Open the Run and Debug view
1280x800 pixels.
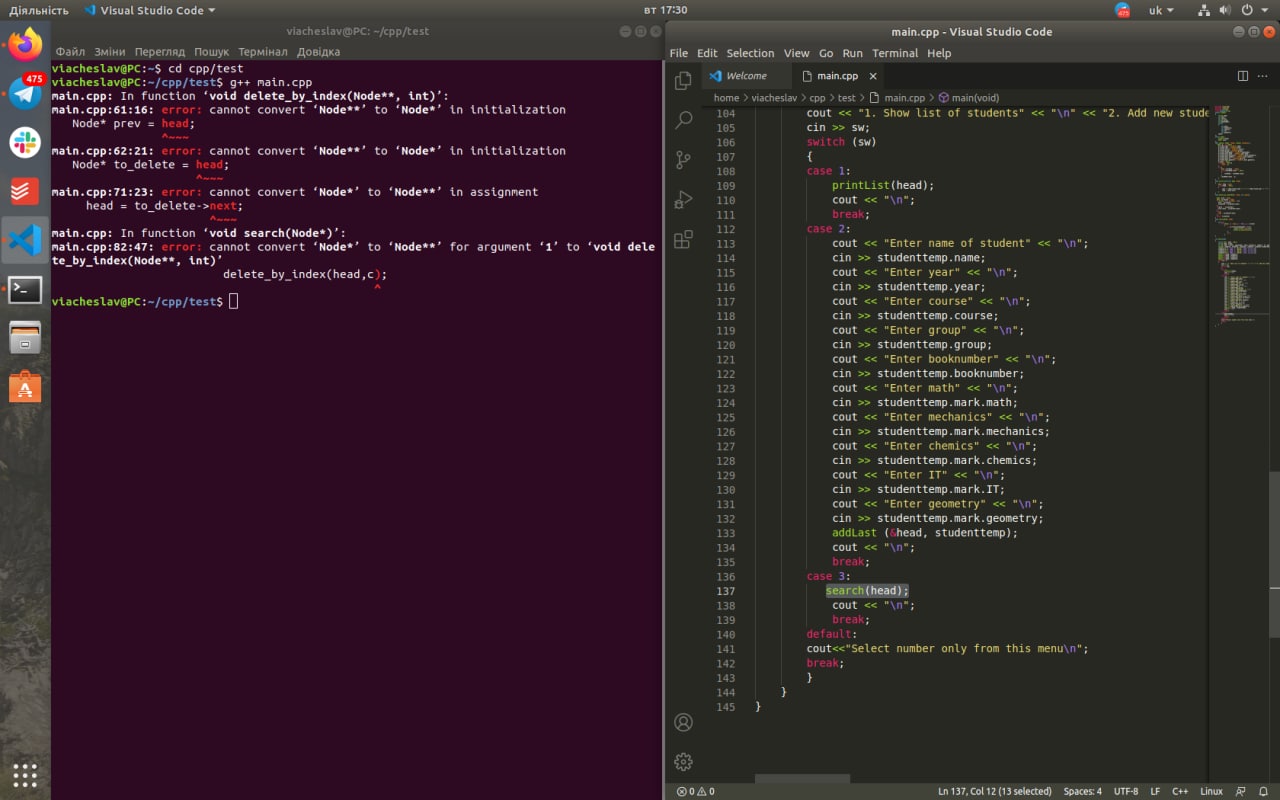684,200
